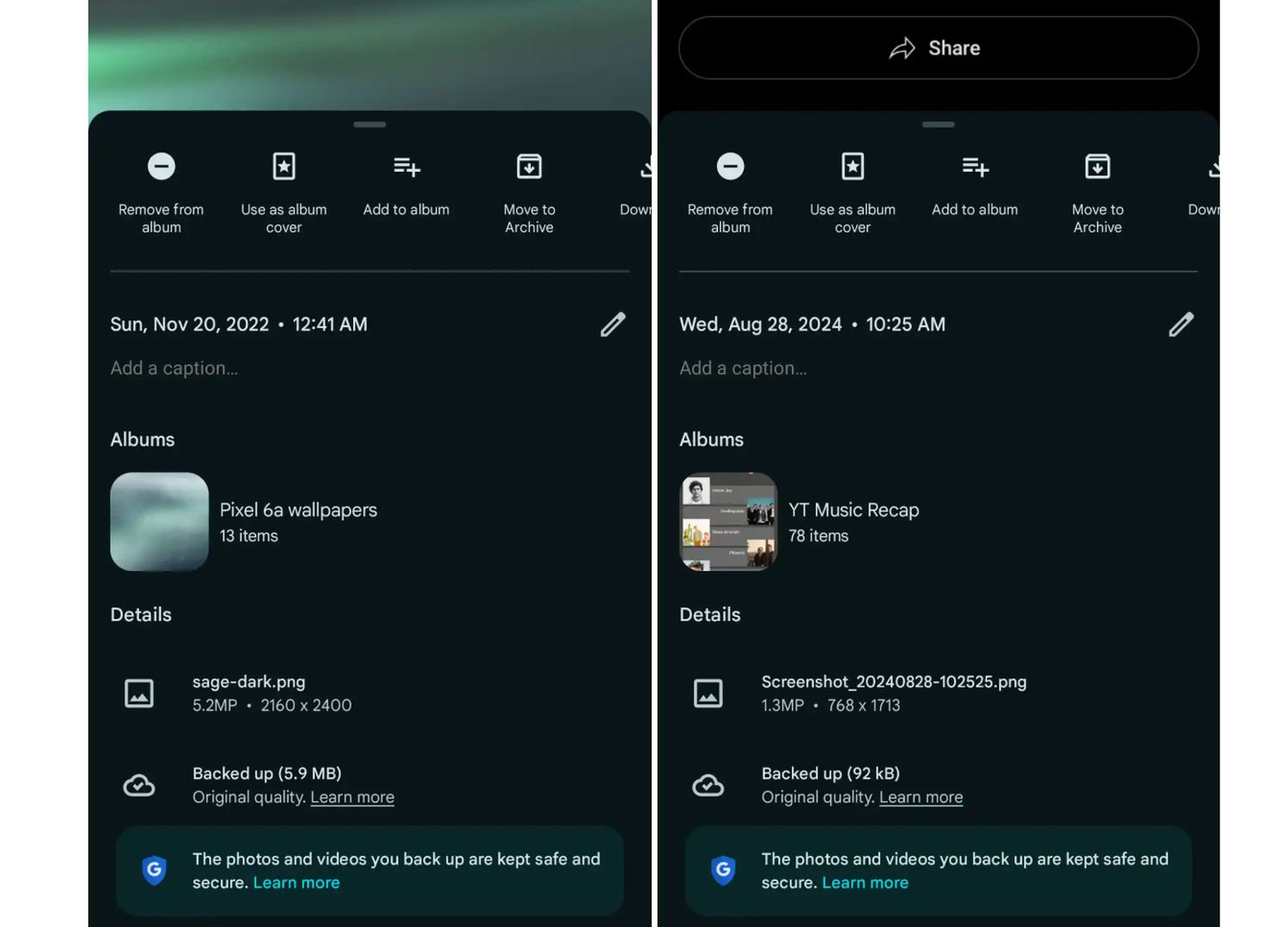Tap the right sheet drag handle
The width and height of the screenshot is (1288, 927).
[938, 124]
